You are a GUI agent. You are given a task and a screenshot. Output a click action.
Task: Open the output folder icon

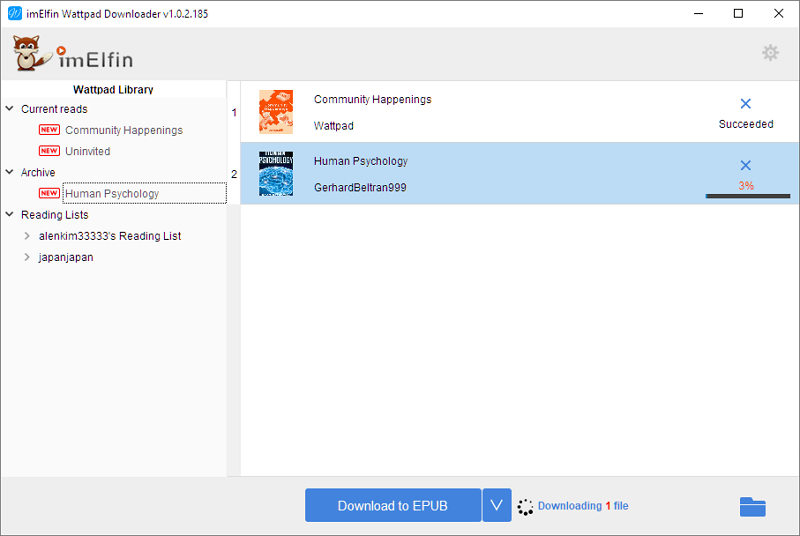(753, 506)
